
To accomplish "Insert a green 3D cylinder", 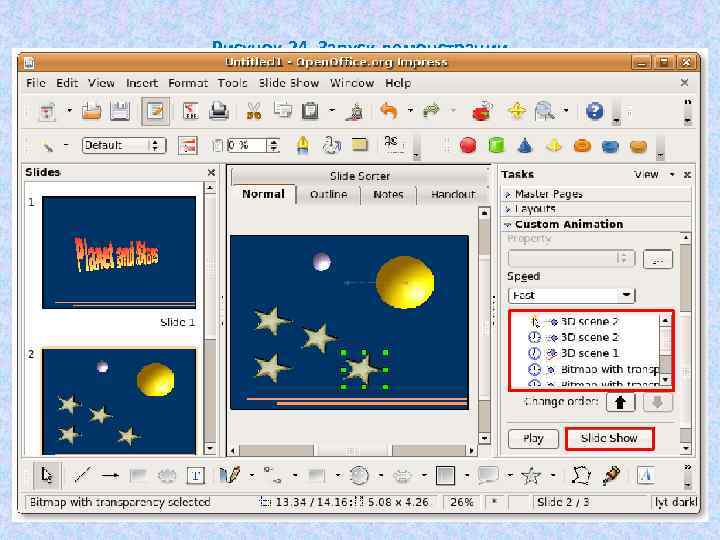I will pos(496,146).
